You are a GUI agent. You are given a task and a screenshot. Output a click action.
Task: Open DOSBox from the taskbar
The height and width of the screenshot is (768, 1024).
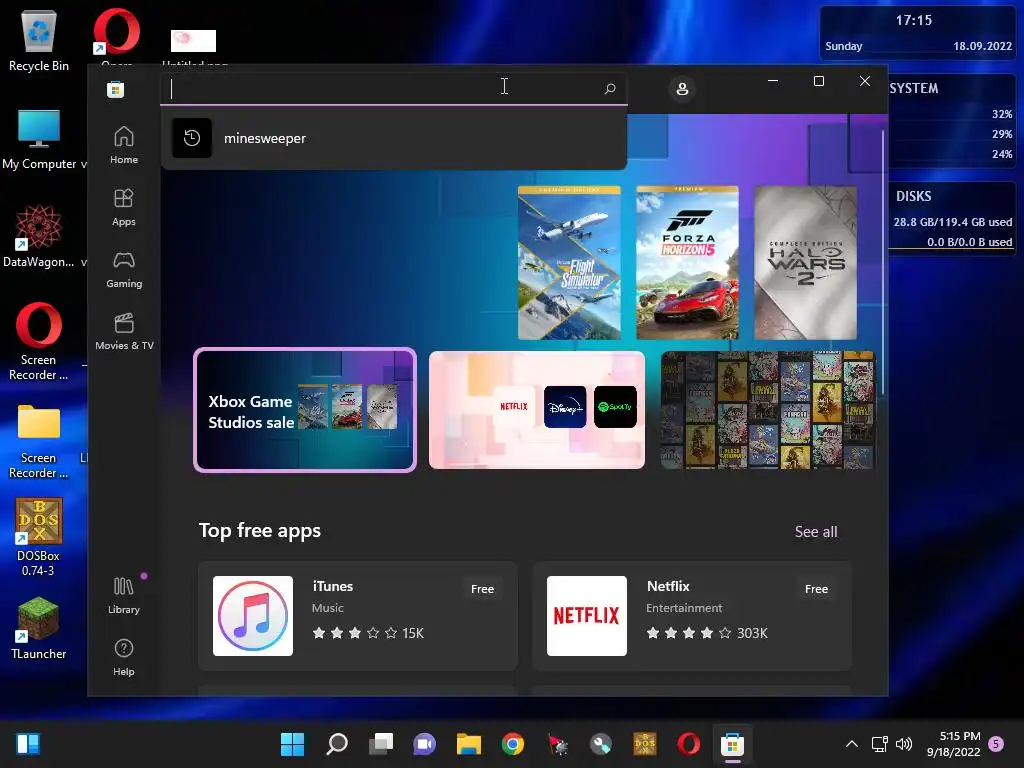pyautogui.click(x=645, y=744)
